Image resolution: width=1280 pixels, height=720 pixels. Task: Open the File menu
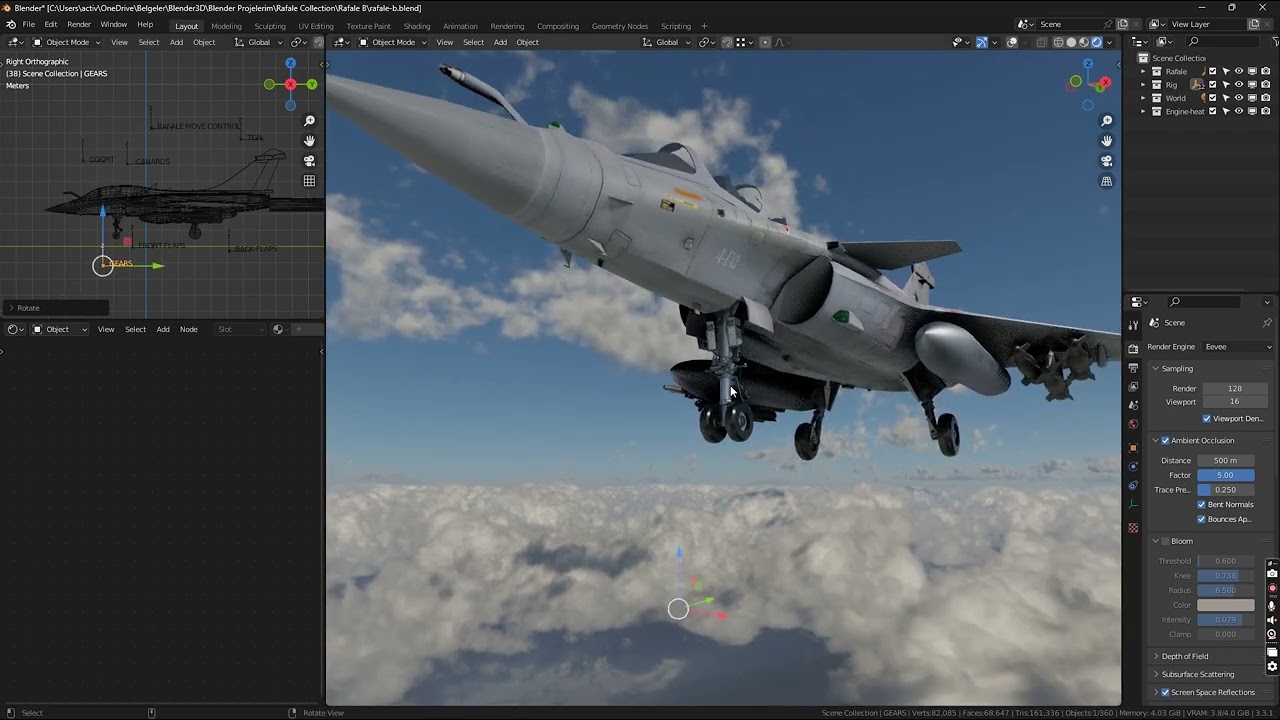point(29,25)
